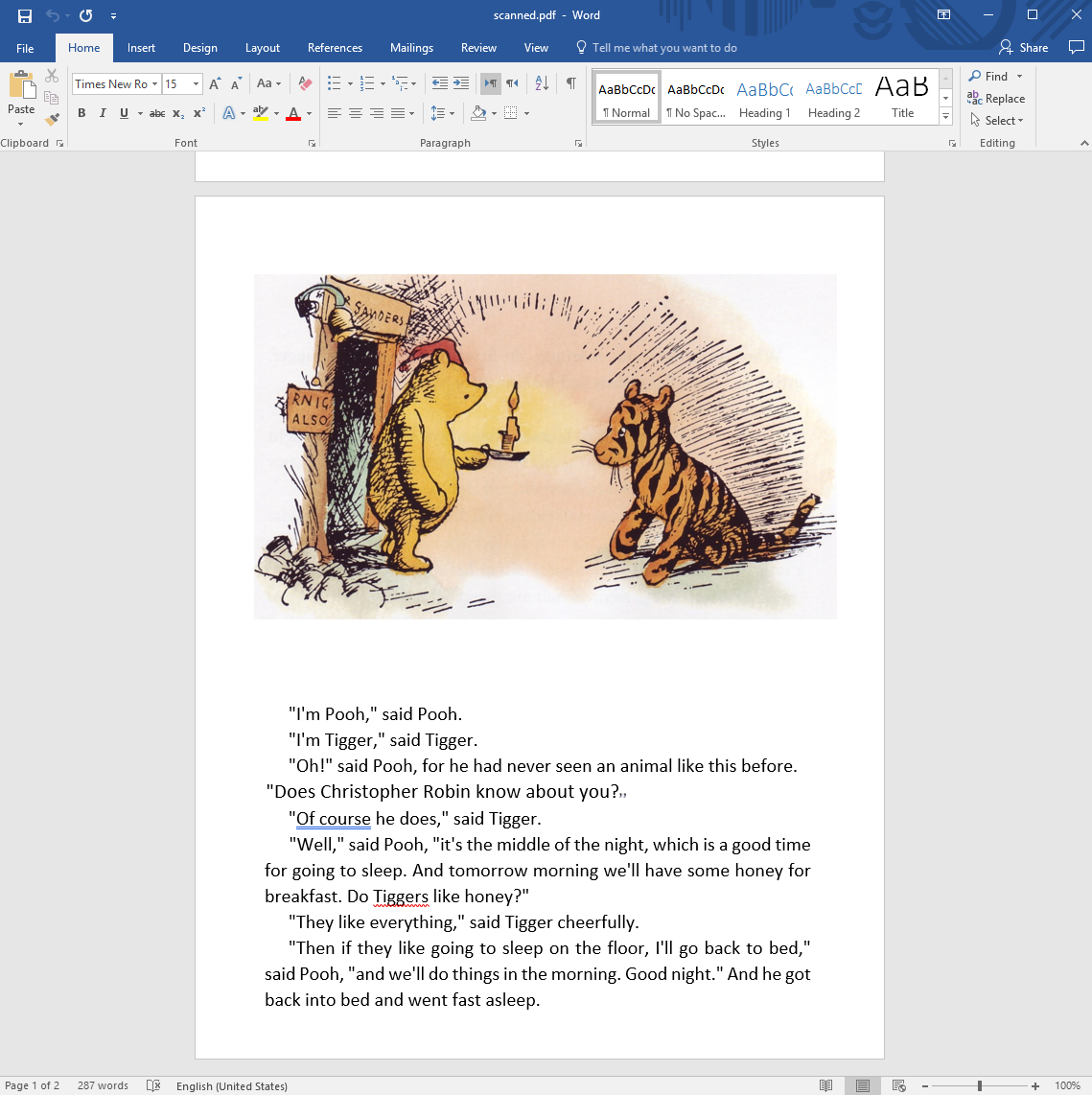Increase font size with Grow Font
Image resolution: width=1092 pixels, height=1095 pixels.
click(x=215, y=83)
